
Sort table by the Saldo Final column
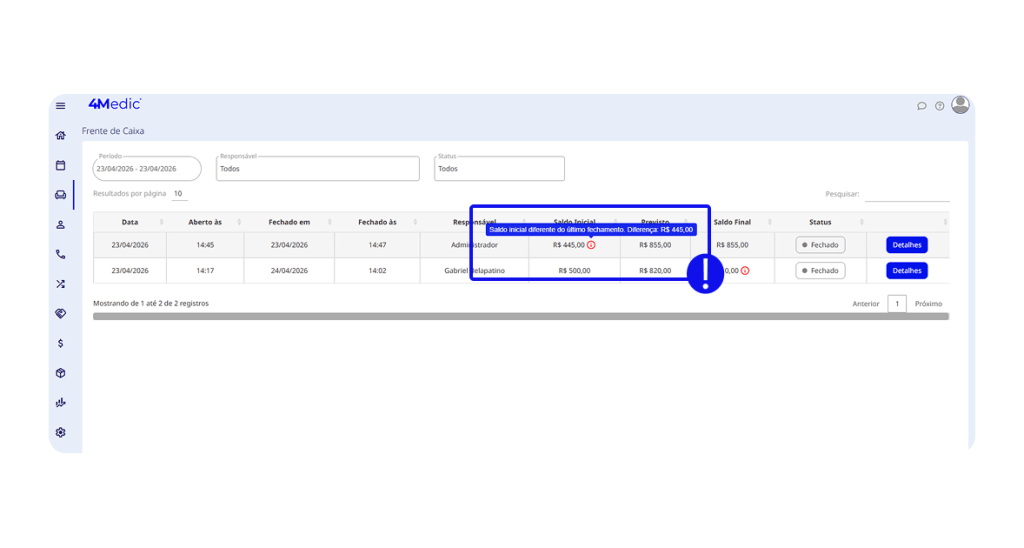tap(732, 222)
